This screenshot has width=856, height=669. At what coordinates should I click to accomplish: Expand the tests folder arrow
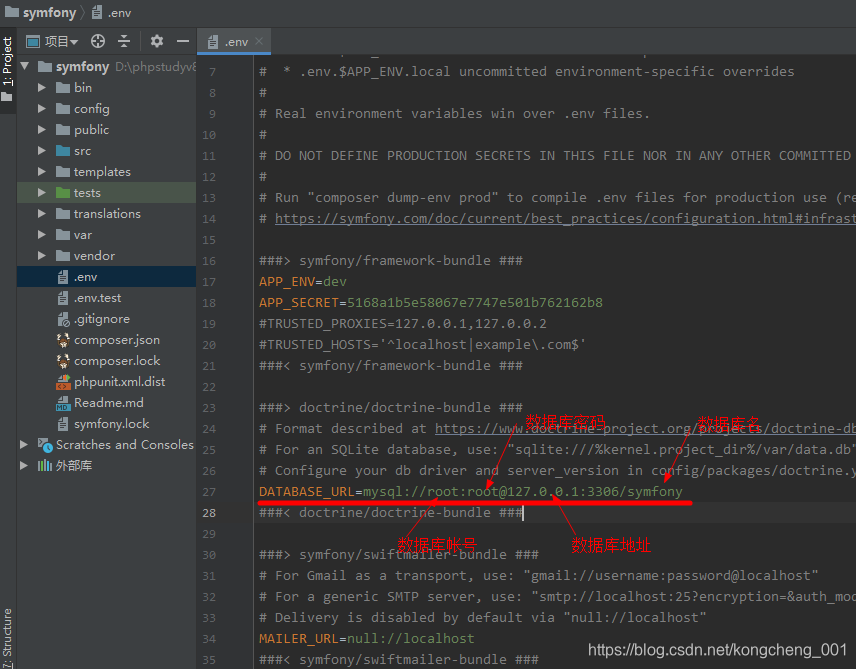tap(41, 192)
